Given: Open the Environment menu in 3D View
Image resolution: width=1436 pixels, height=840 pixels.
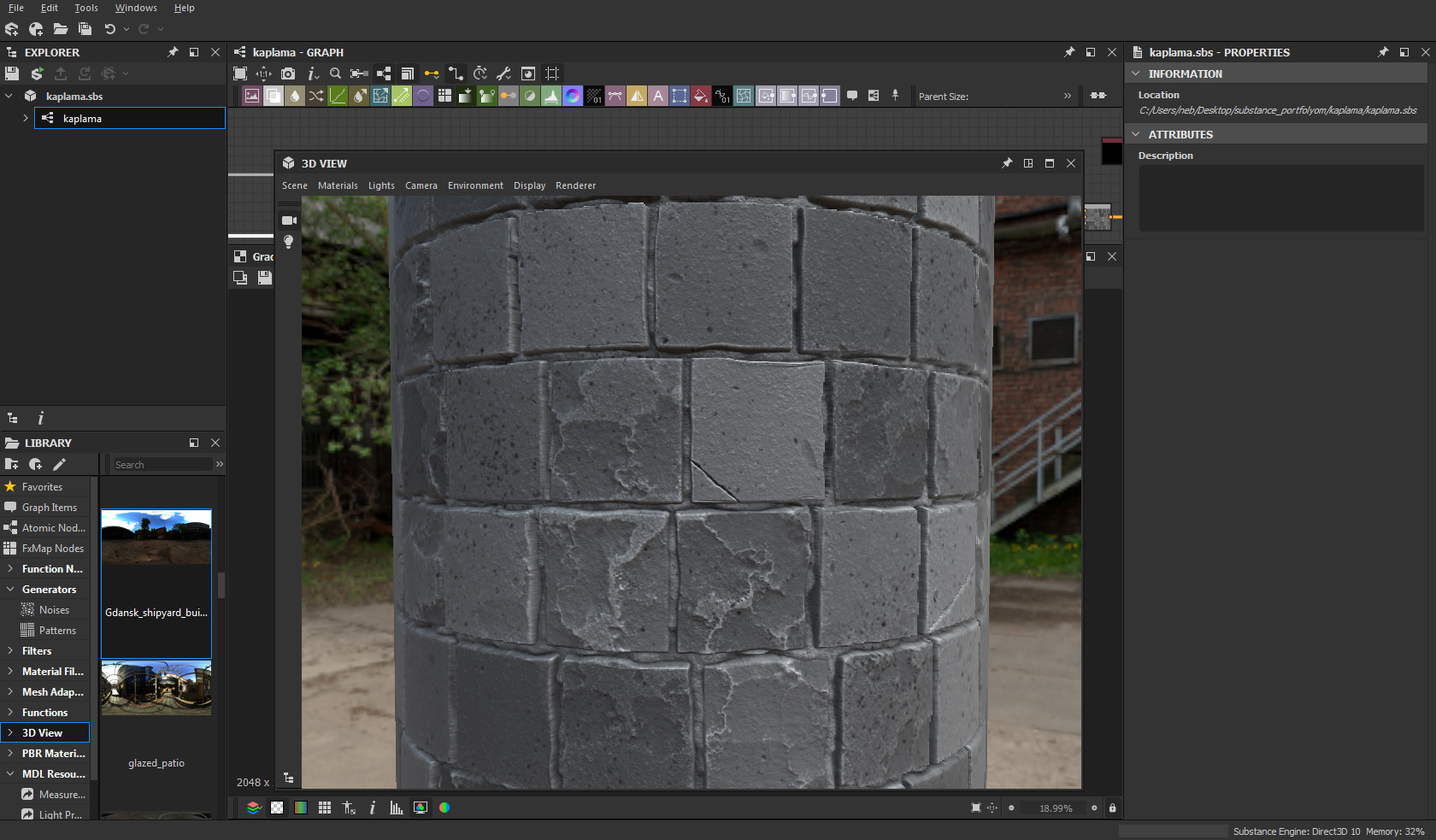Looking at the screenshot, I should tap(475, 185).
